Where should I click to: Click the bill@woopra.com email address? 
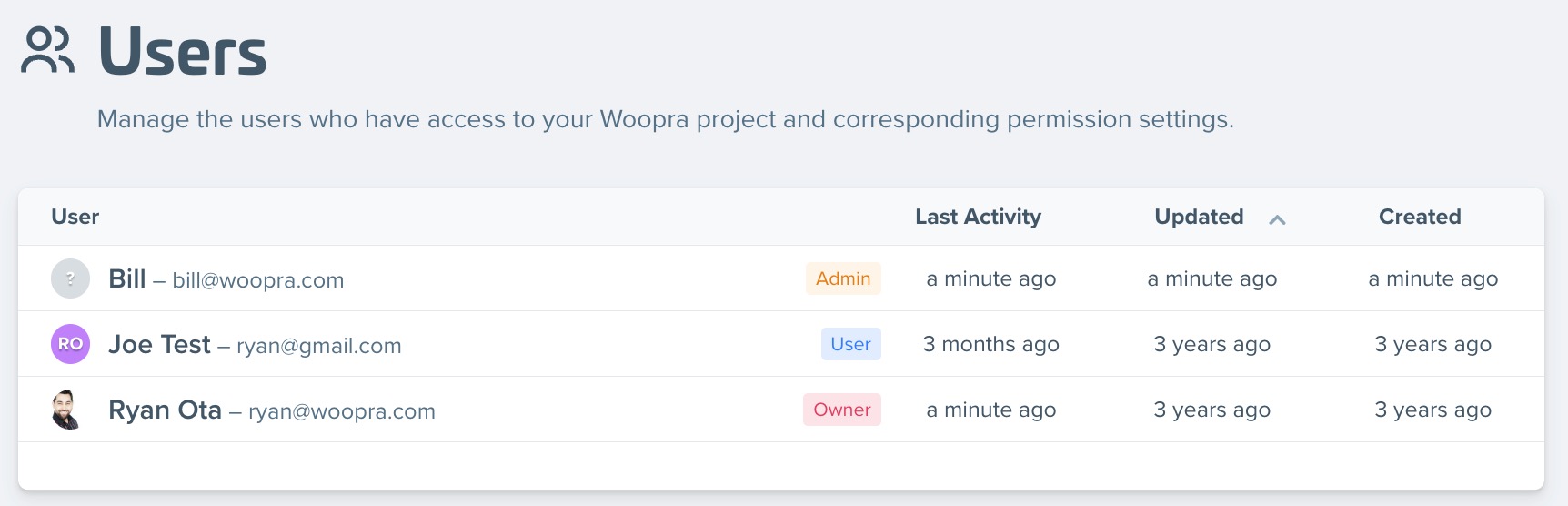[258, 280]
